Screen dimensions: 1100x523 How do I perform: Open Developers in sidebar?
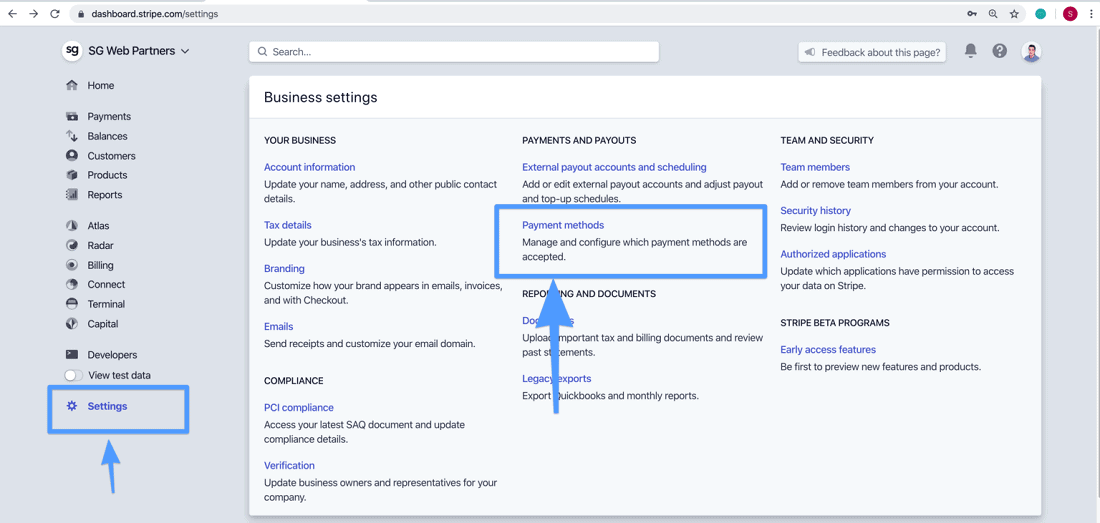click(x=112, y=355)
